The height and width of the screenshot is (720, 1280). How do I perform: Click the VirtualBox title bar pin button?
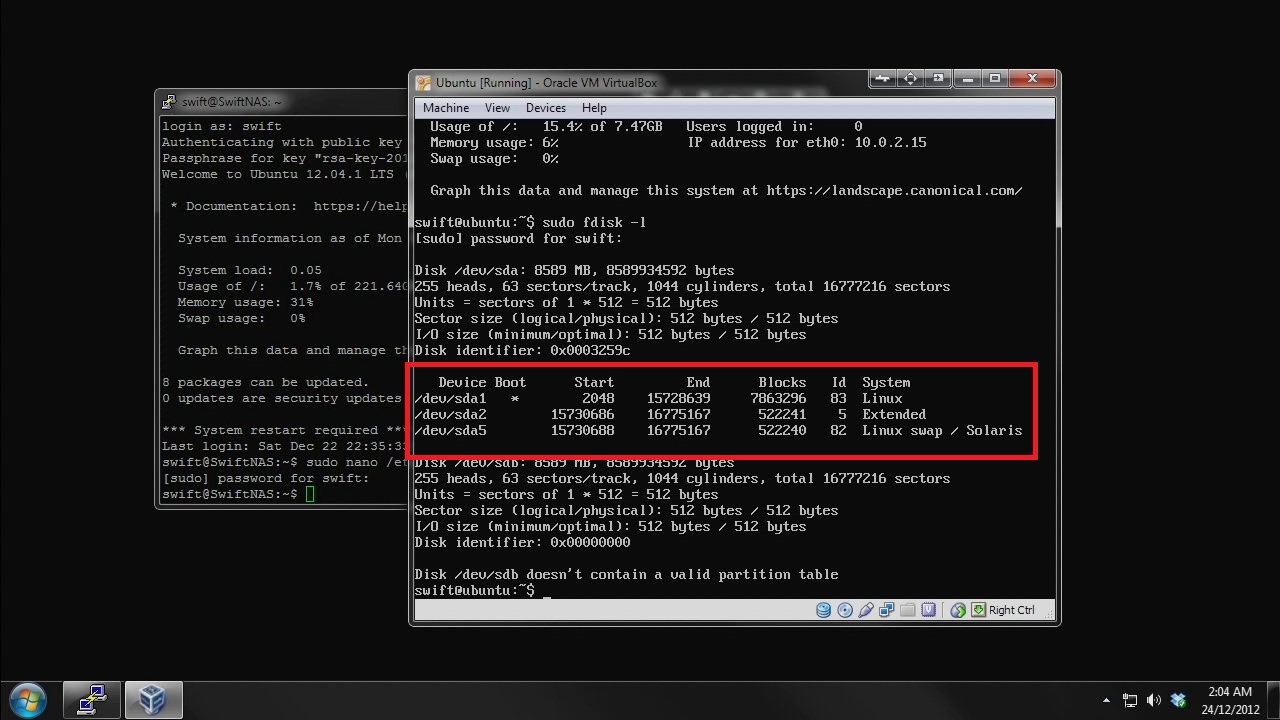[x=882, y=79]
